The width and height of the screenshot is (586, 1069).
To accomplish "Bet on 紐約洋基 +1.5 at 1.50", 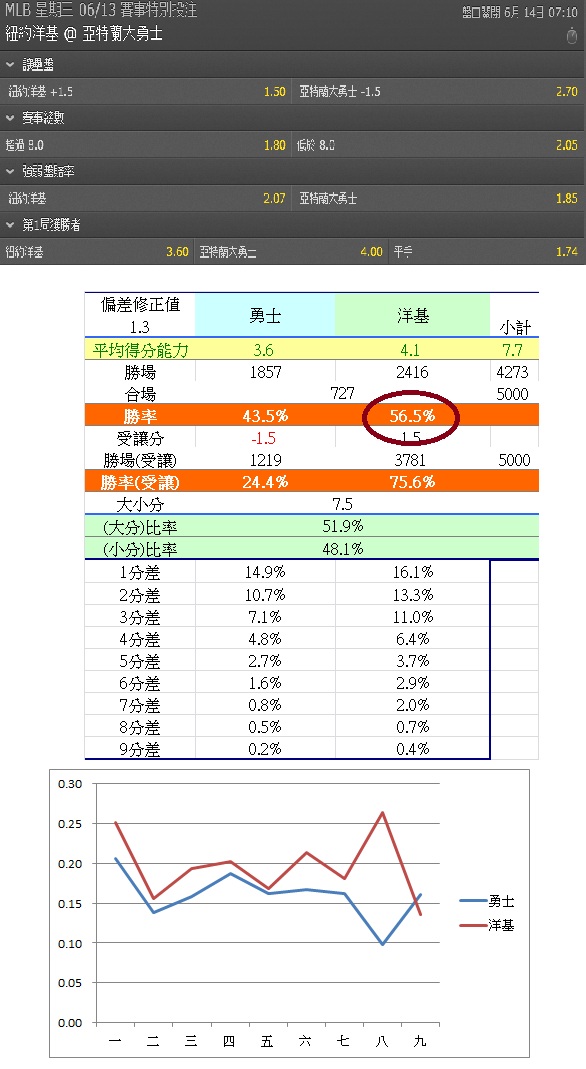I will pos(146,91).
